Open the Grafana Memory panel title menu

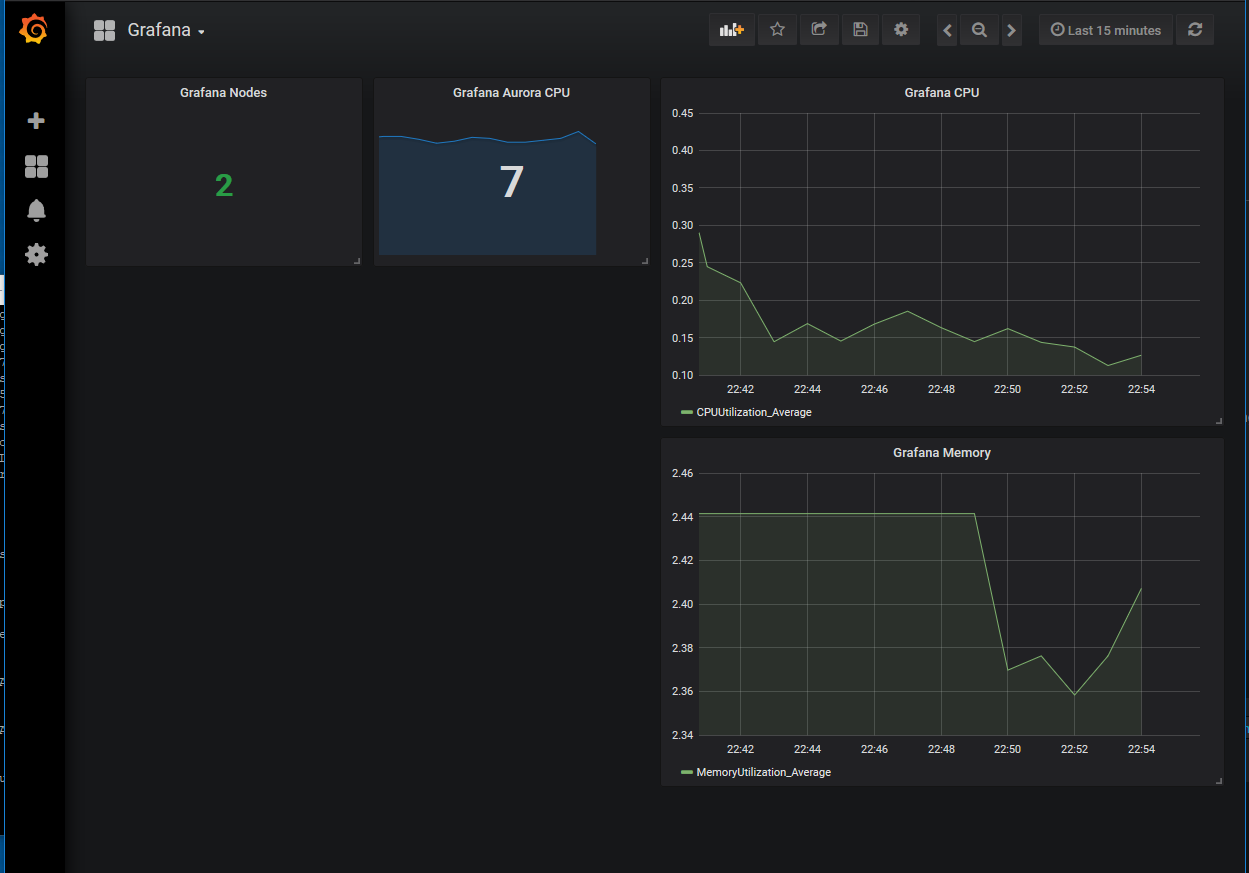pos(941,453)
